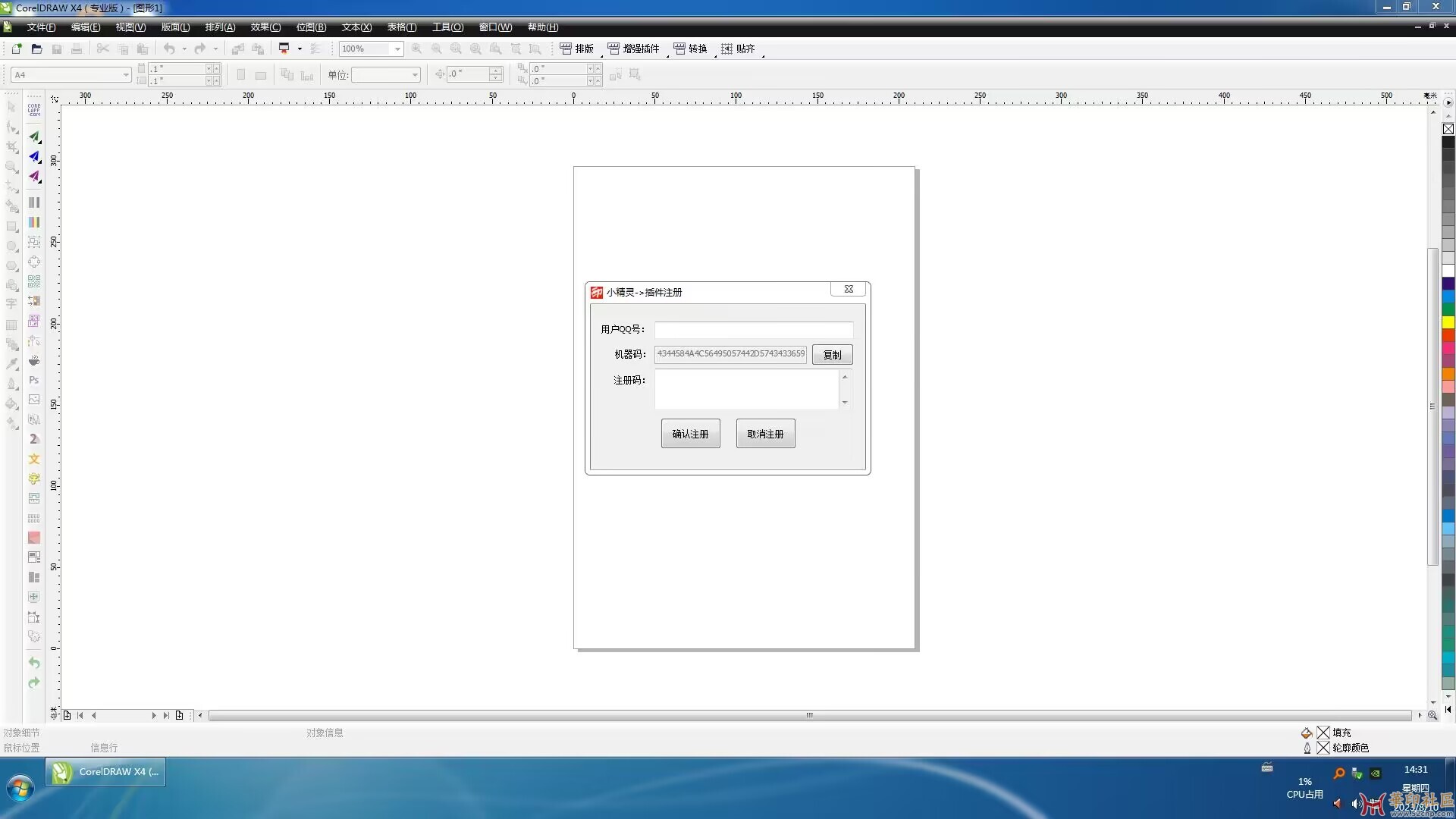
Task: Close the 小精灵 插件注册 dialog
Action: [x=849, y=289]
